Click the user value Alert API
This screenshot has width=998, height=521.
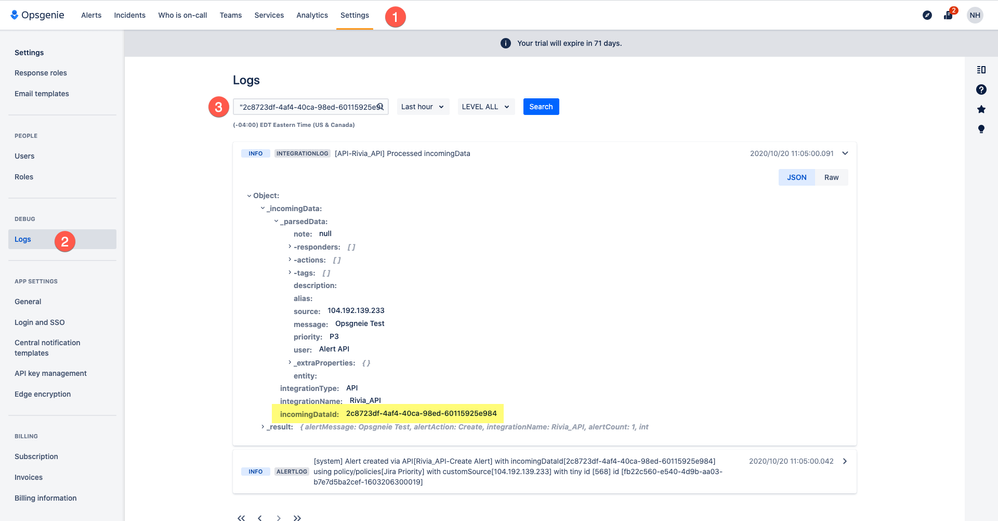click(x=334, y=349)
